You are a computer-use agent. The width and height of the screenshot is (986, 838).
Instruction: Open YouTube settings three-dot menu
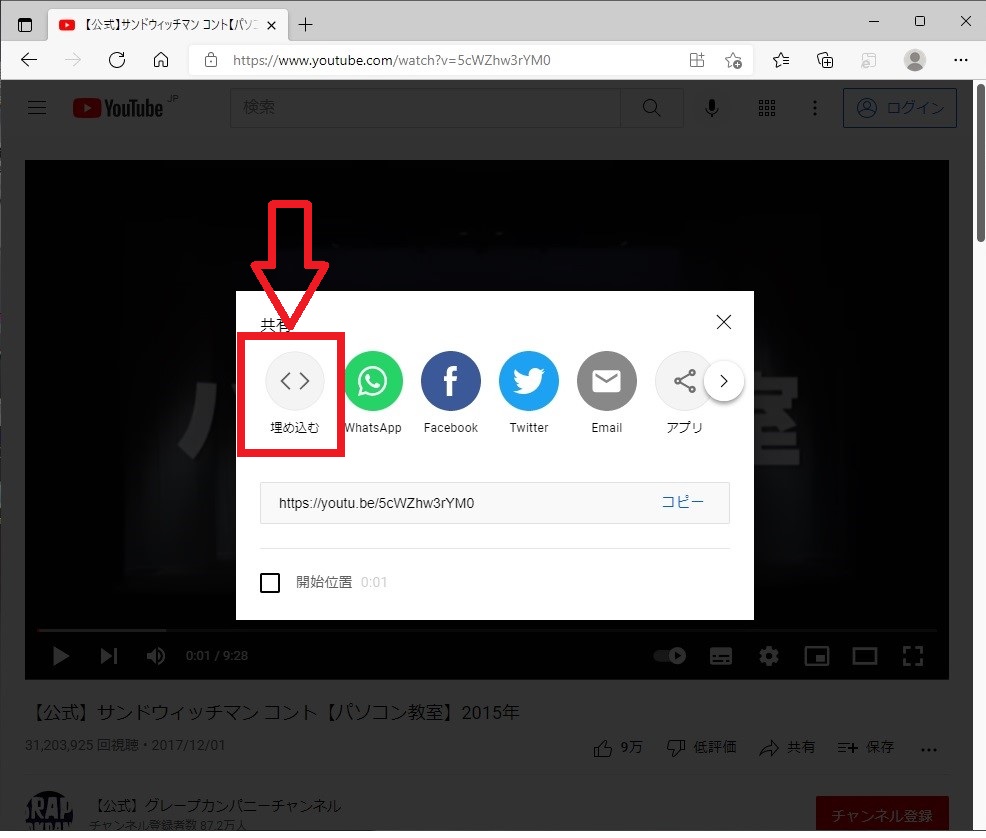pyautogui.click(x=815, y=108)
